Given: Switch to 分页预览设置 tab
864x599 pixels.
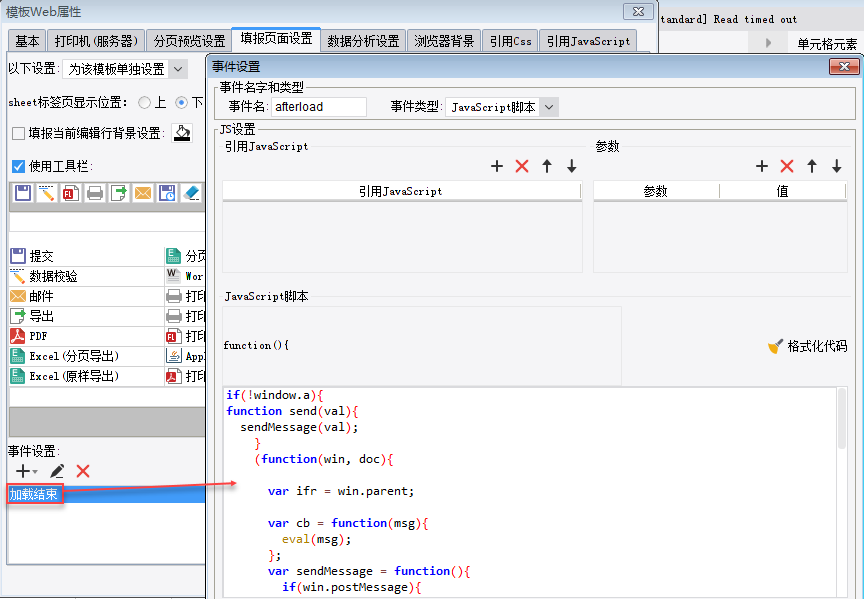Looking at the screenshot, I should (190, 41).
